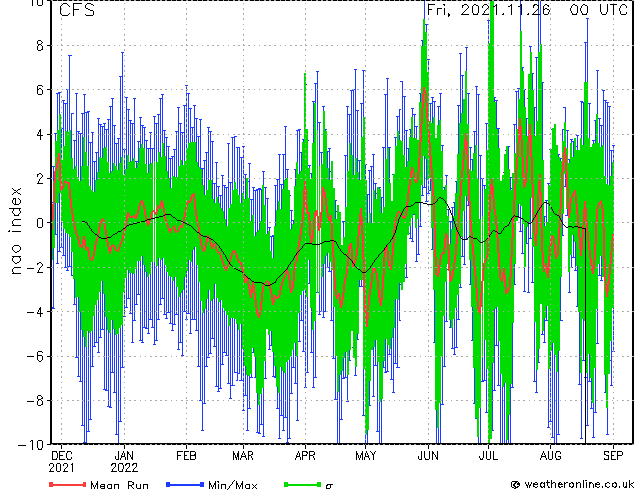Click the 'Mean Run' legend text
Viewport: 634px width, 490px height.
click(x=119, y=484)
